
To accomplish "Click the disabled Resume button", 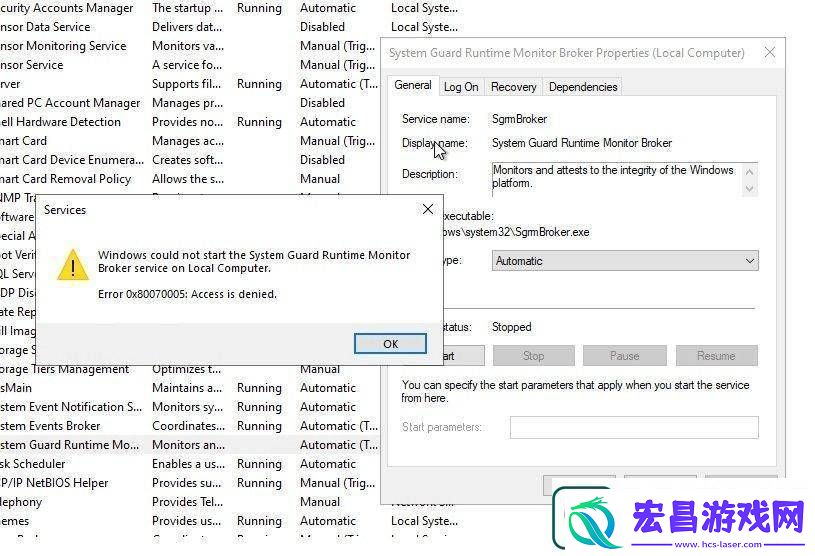I will click(x=716, y=356).
